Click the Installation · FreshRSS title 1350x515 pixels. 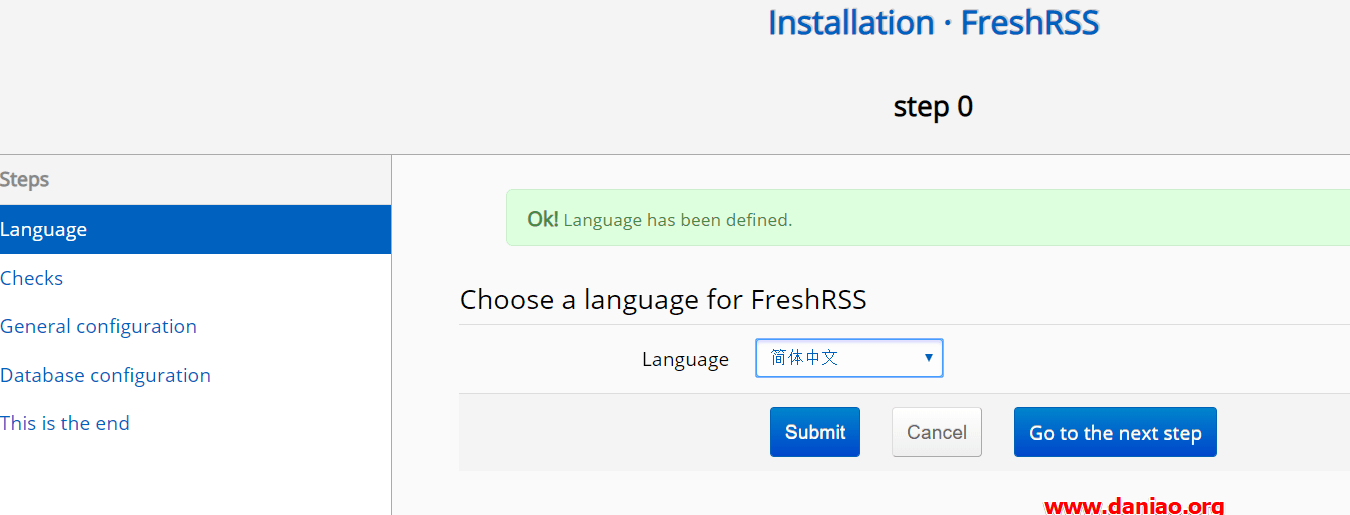(933, 22)
